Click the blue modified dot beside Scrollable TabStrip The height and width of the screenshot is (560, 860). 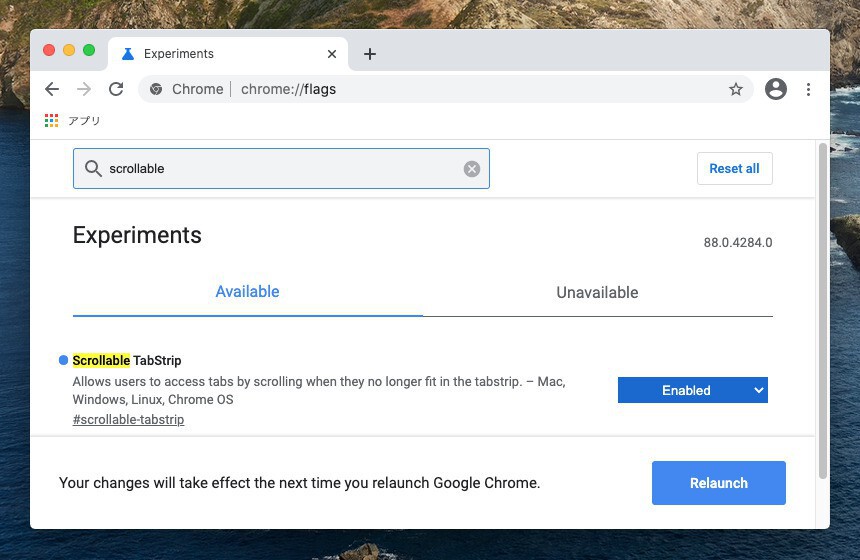pyautogui.click(x=64, y=360)
